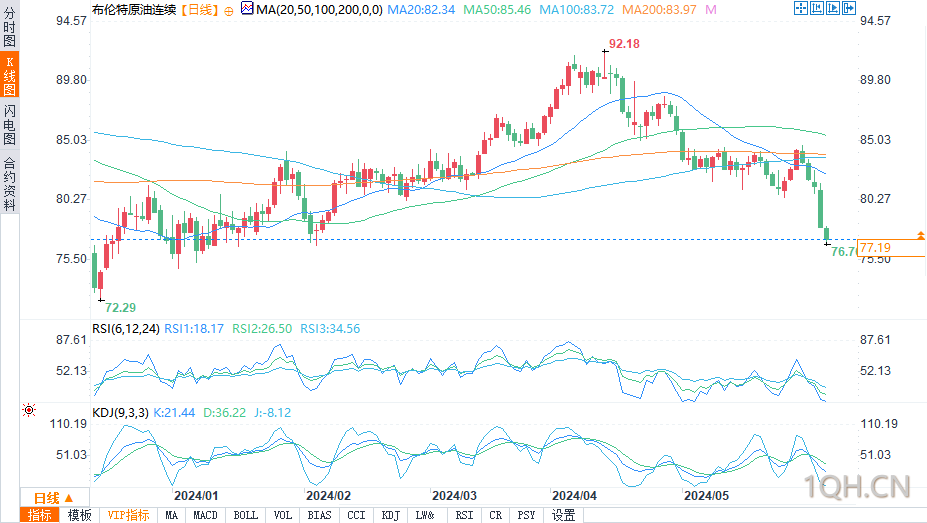This screenshot has width=927, height=523.
Task: Select the 指标 bottom tab
Action: pos(40,515)
